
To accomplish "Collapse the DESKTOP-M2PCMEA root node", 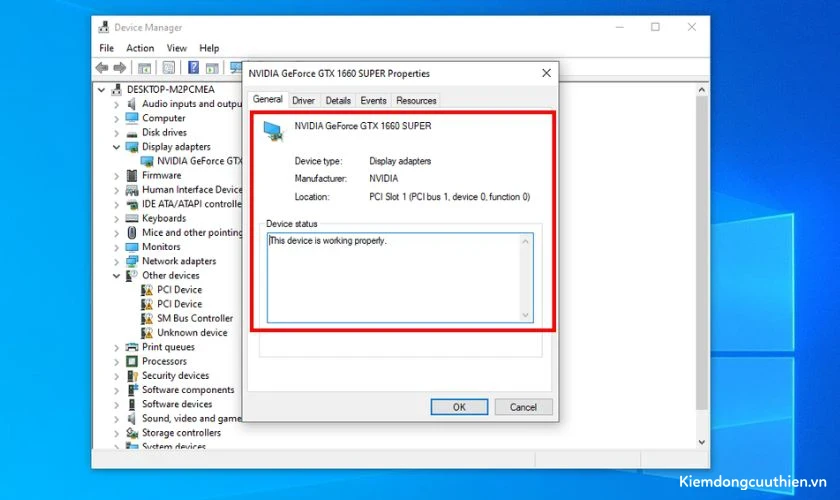I will tap(101, 89).
